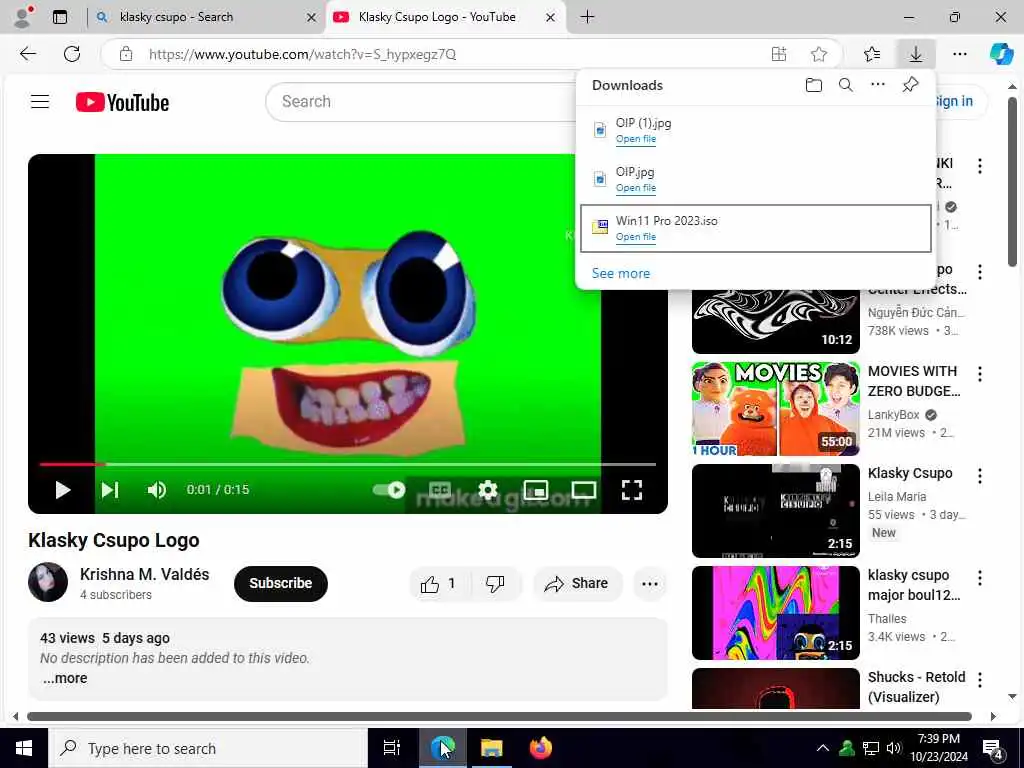This screenshot has height=768, width=1024.
Task: Switch to miniplayer mode
Action: coord(536,490)
